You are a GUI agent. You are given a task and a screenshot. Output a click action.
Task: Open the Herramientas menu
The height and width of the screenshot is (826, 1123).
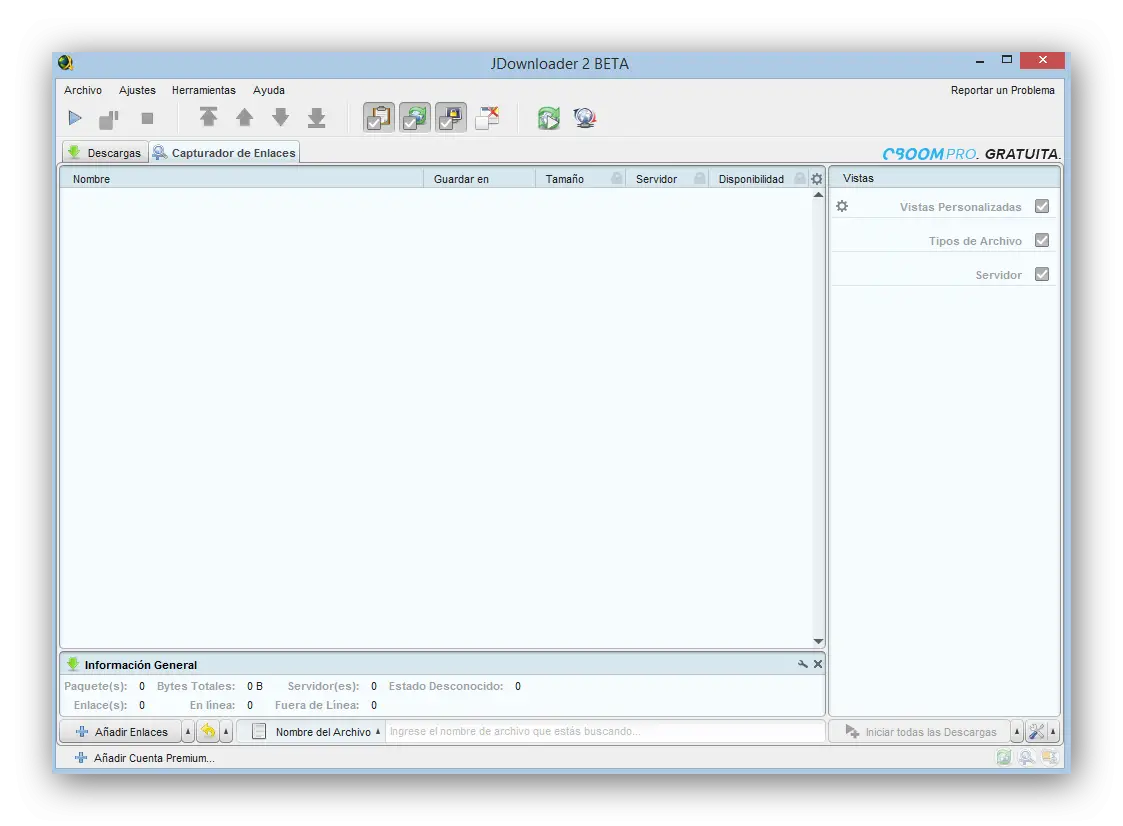click(203, 90)
